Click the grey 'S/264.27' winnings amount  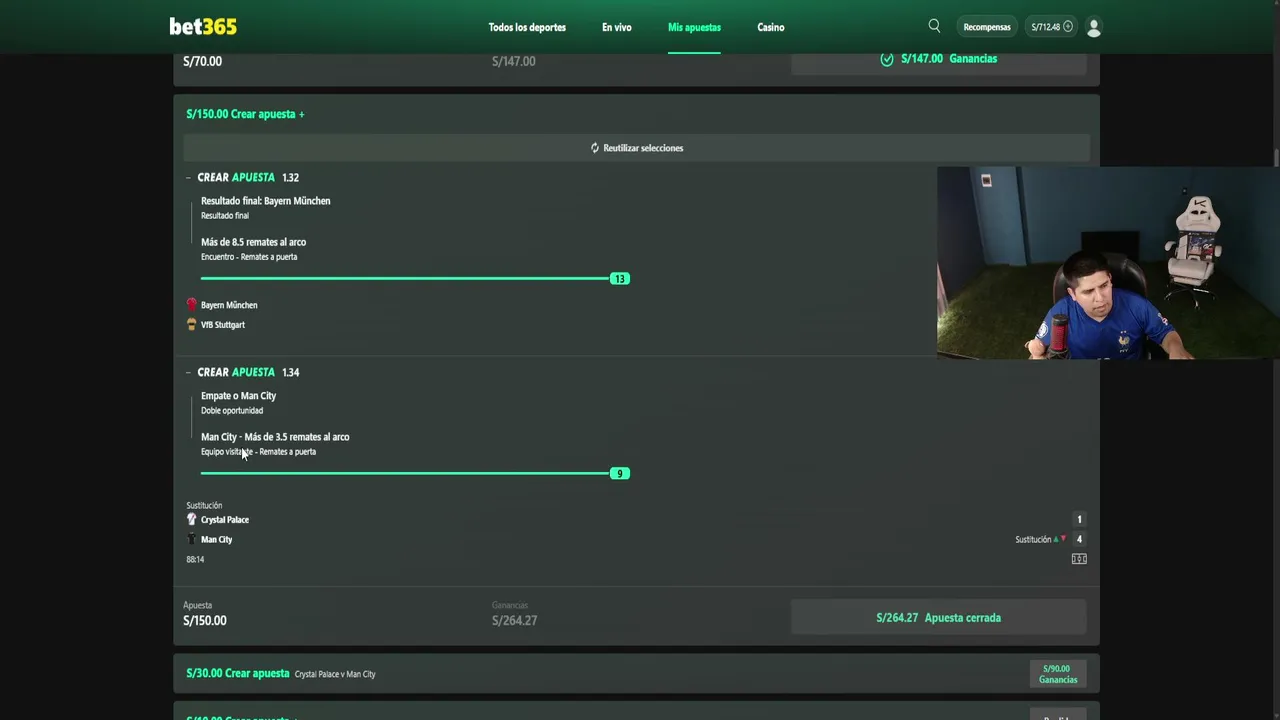tap(514, 621)
